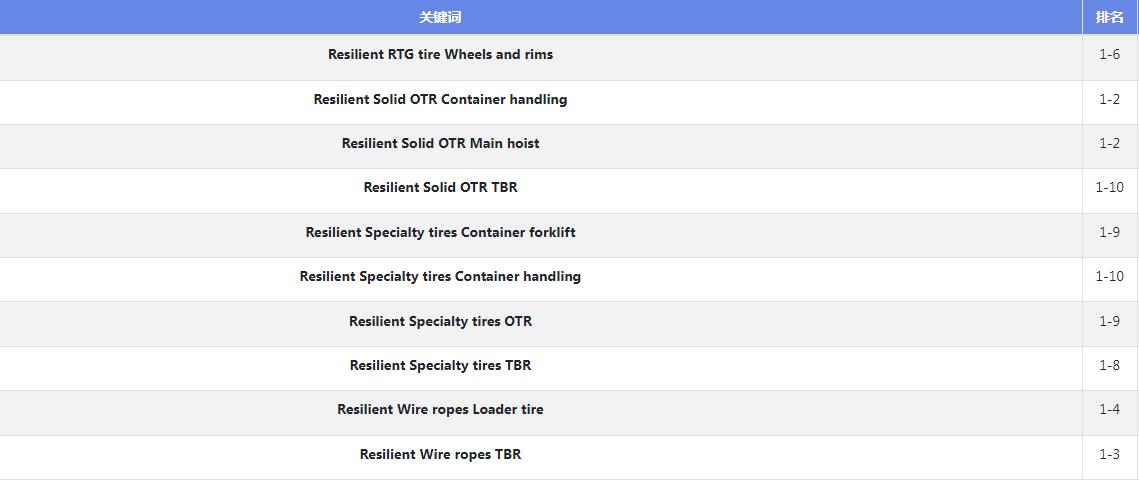
Task: Select Resilient Specialty tires Container forklift
Action: pyautogui.click(x=440, y=232)
